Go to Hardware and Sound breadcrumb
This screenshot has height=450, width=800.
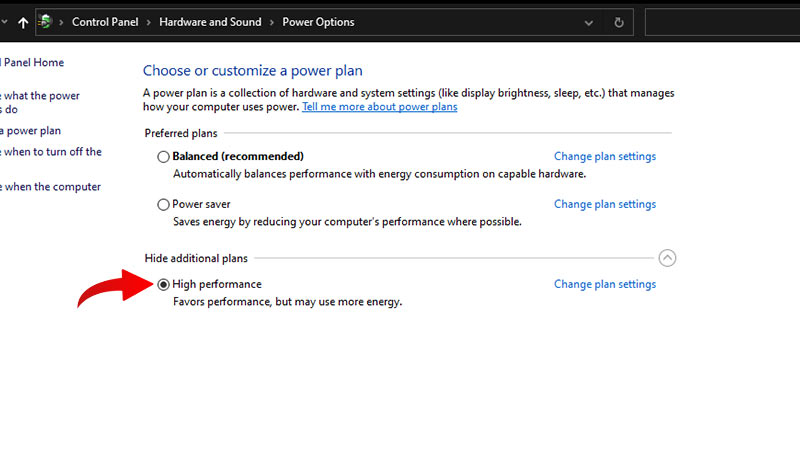(210, 22)
